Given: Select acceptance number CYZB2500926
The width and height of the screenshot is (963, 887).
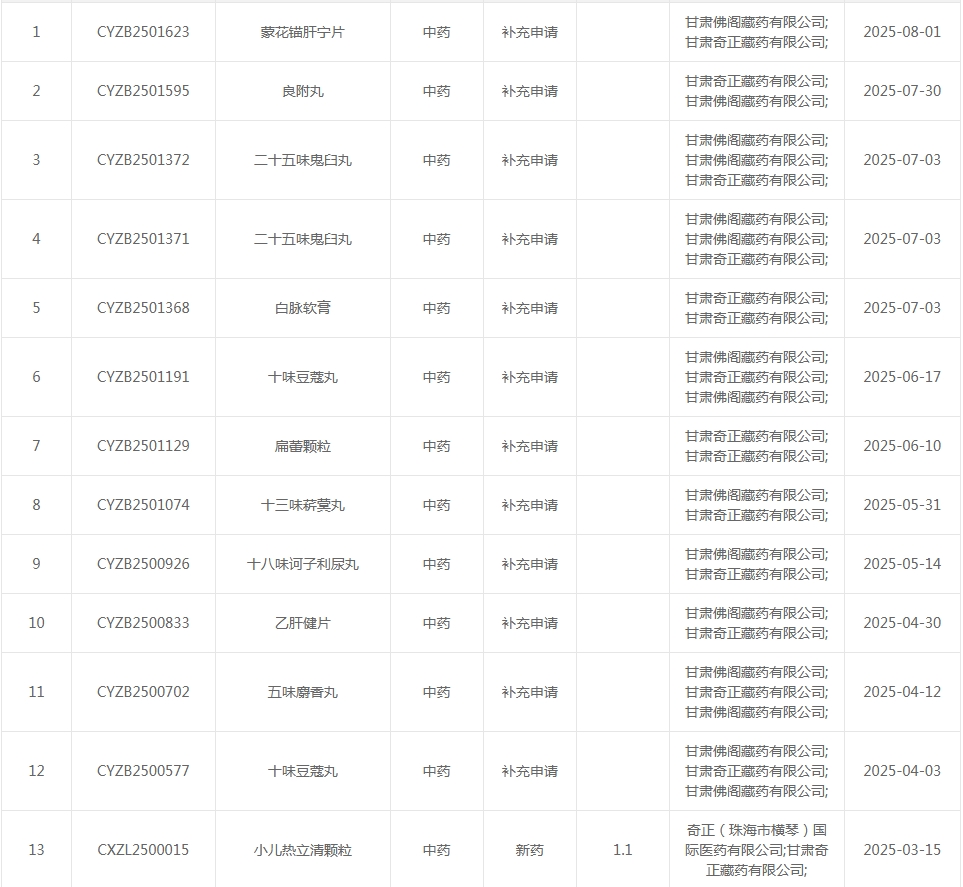Looking at the screenshot, I should point(143,564).
